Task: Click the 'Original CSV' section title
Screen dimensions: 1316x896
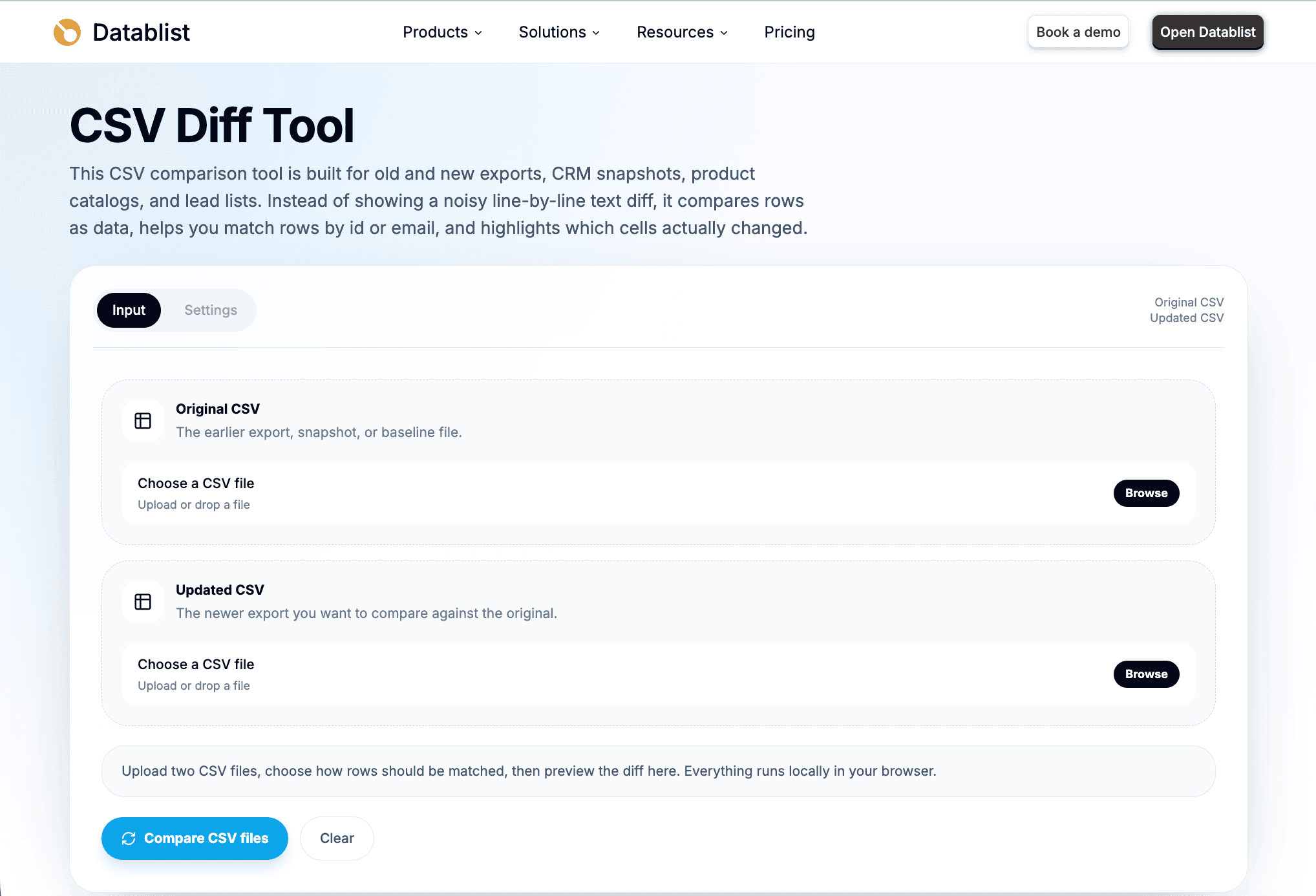Action: [218, 409]
